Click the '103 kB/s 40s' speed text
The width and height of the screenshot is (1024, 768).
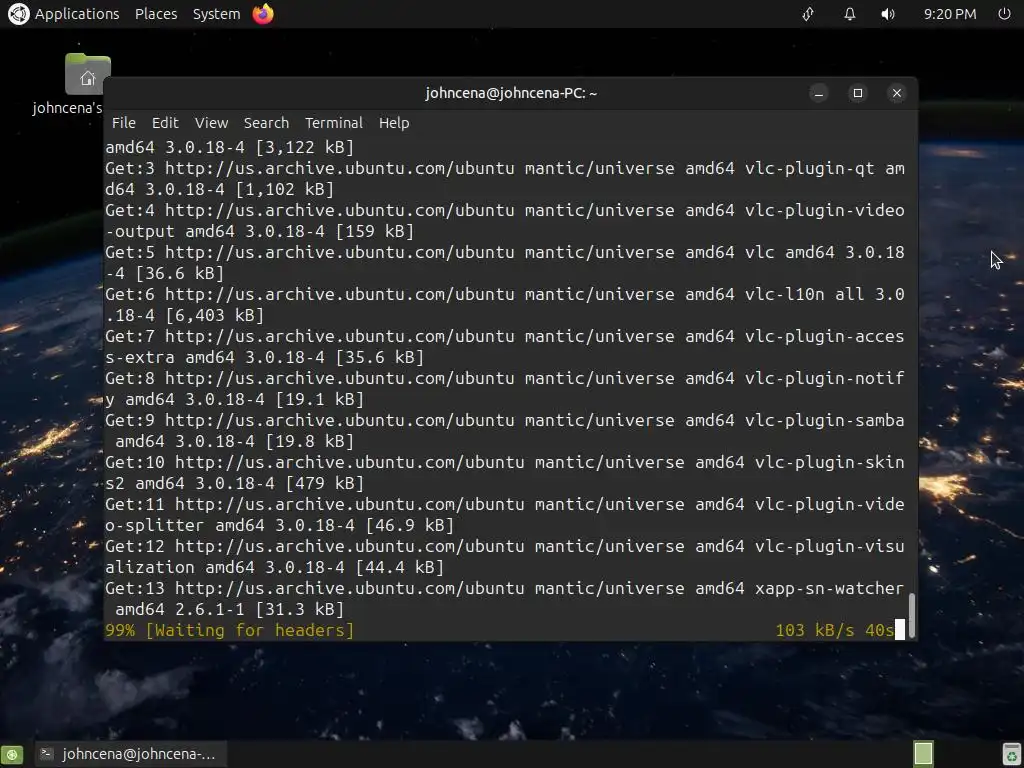(835, 630)
